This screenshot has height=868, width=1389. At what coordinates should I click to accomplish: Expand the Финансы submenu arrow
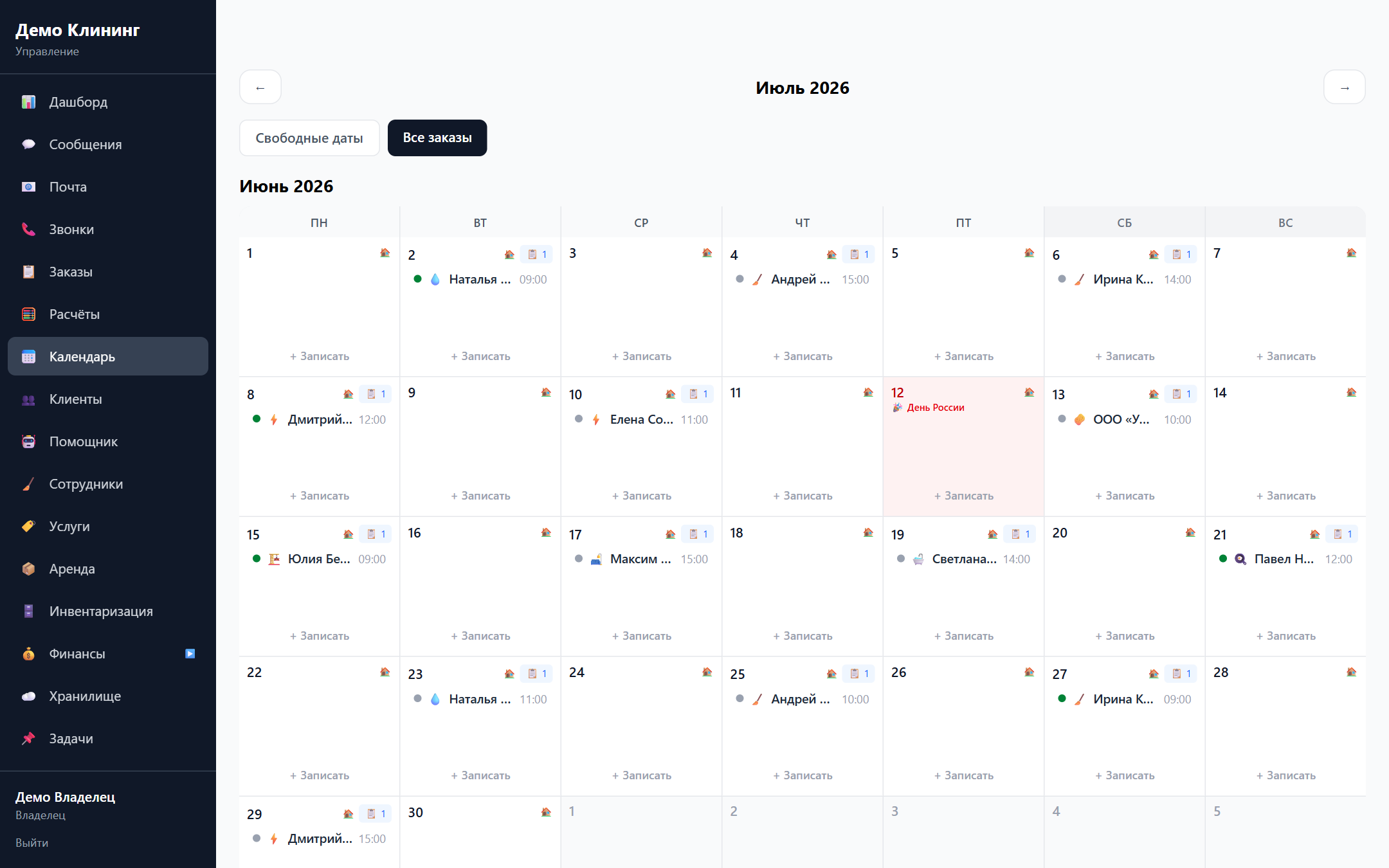pos(190,654)
